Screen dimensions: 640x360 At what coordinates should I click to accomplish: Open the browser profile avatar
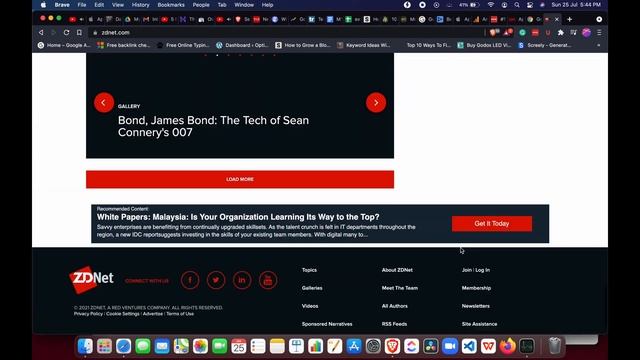[587, 32]
